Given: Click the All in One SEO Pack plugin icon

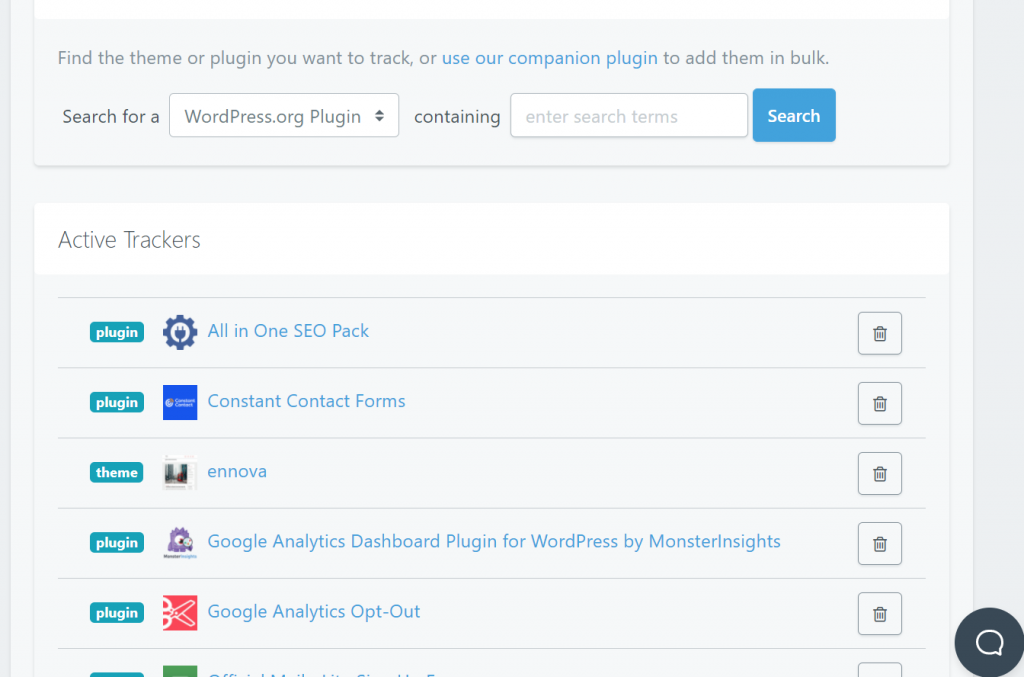Looking at the screenshot, I should point(180,332).
